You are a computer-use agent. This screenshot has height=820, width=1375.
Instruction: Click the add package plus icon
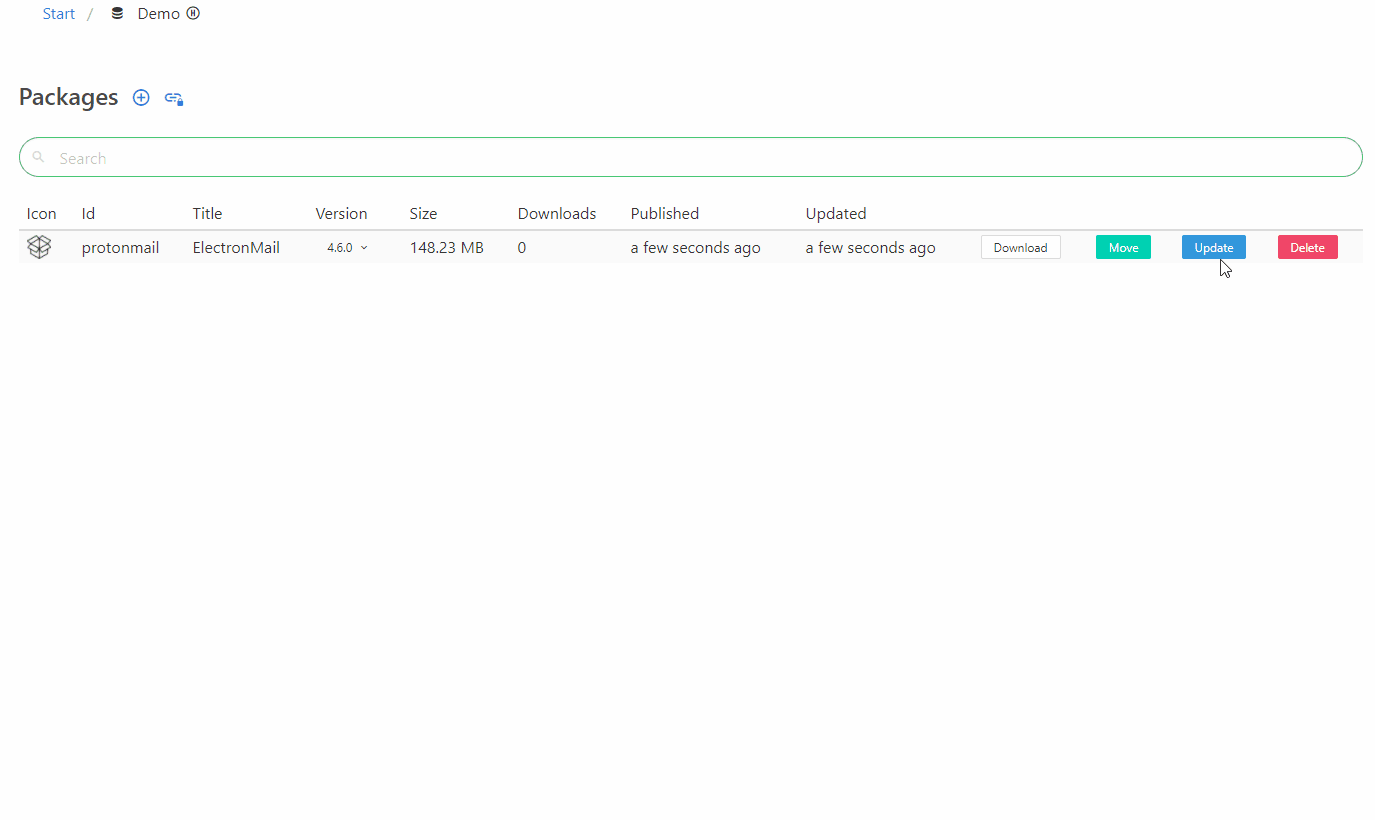pyautogui.click(x=141, y=98)
